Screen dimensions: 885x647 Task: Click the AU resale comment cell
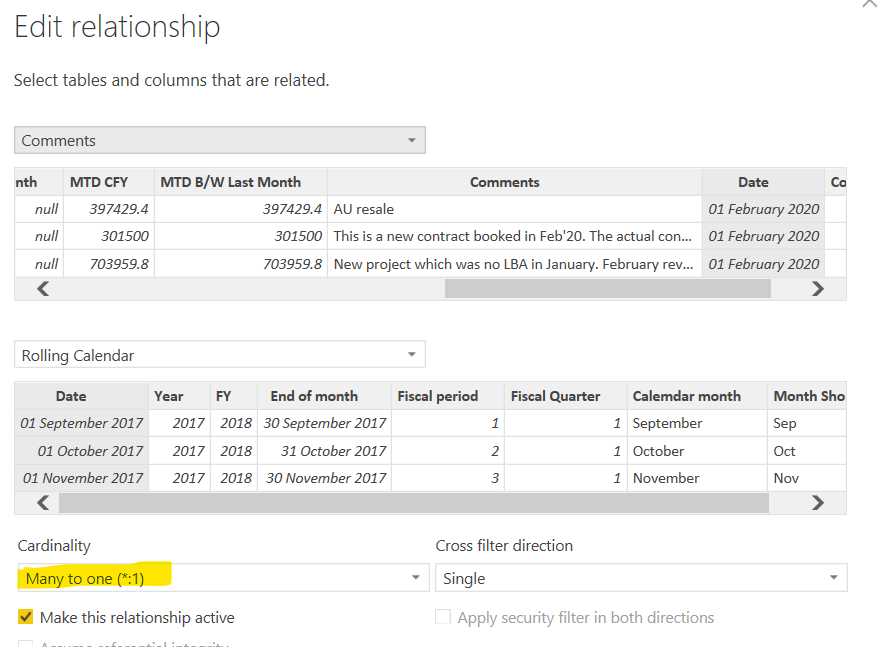coord(515,209)
